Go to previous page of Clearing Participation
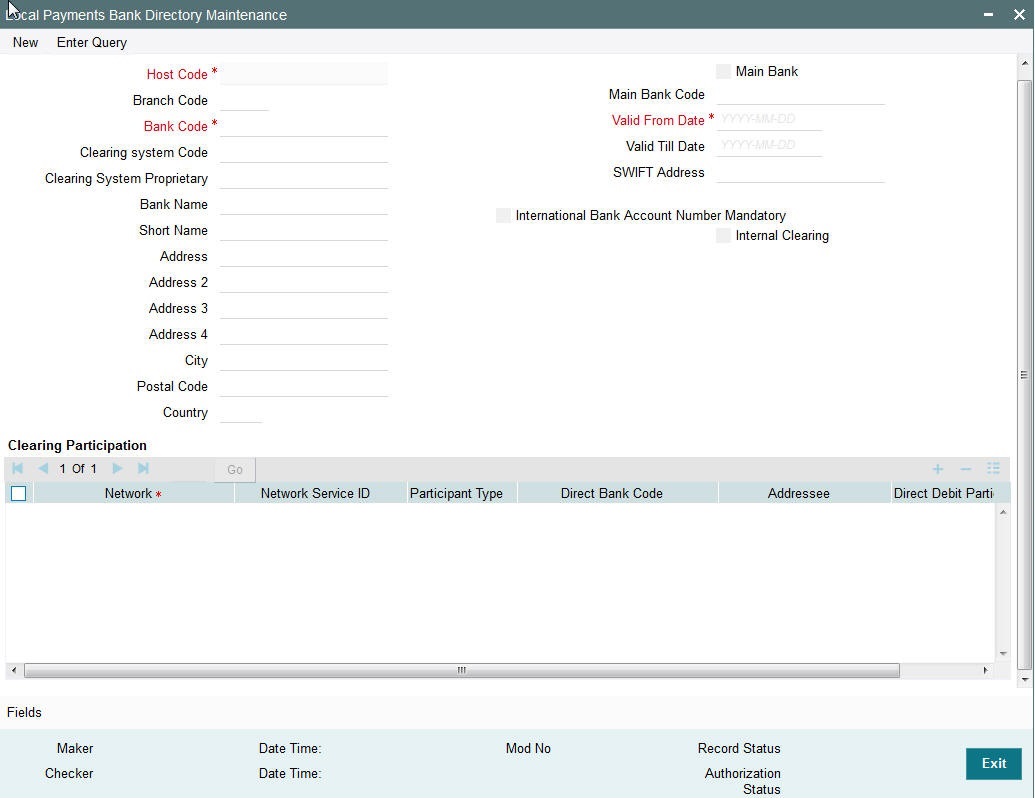Image resolution: width=1035 pixels, height=800 pixels. (x=43, y=469)
